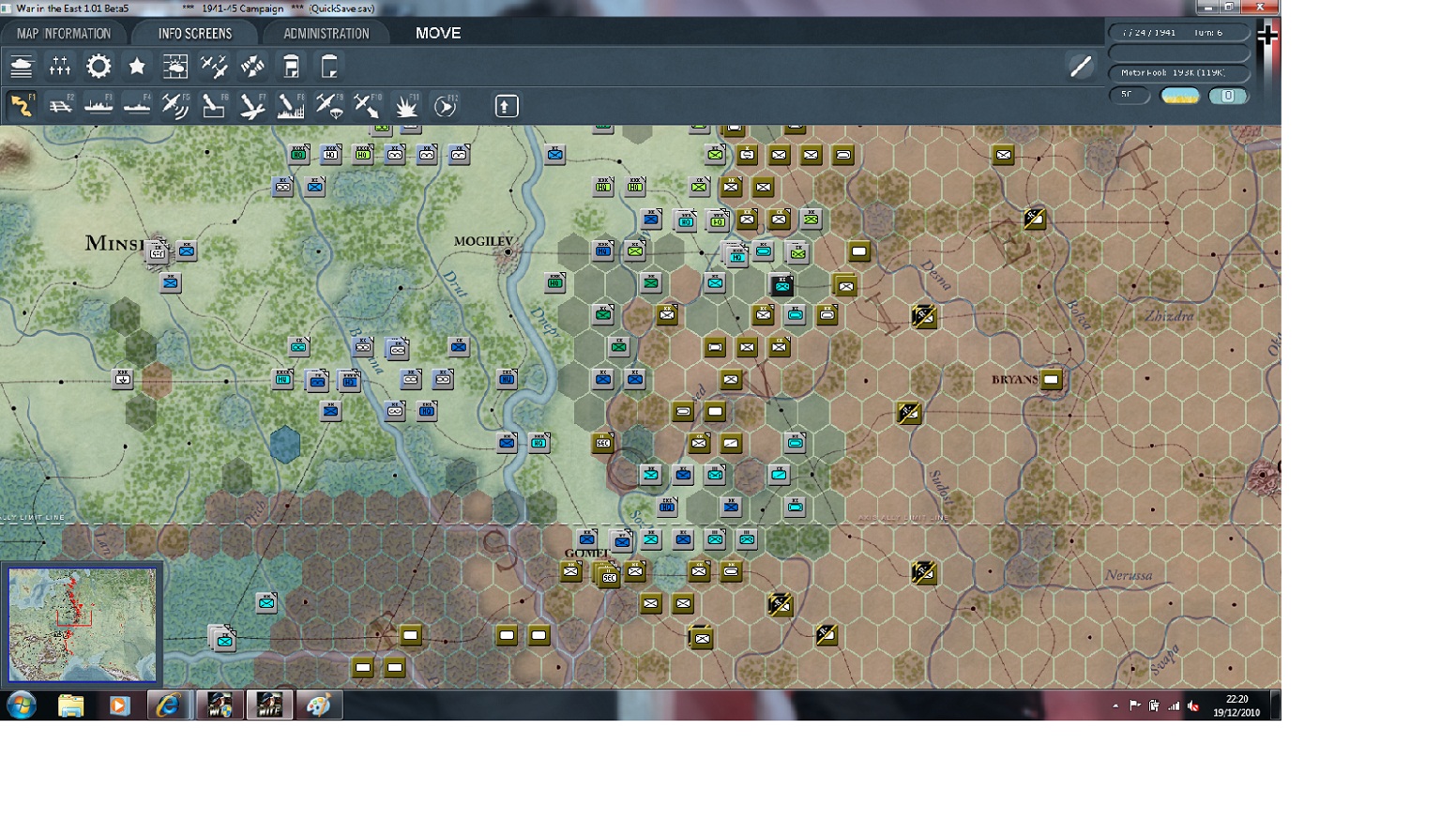The height and width of the screenshot is (819, 1456).
Task: Toggle F4 amphibious transport mode
Action: click(137, 106)
